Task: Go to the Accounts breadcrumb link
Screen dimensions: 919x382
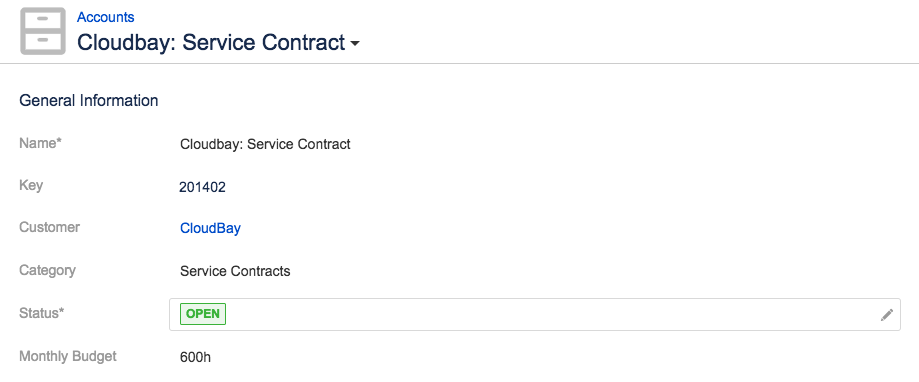Action: coord(105,17)
